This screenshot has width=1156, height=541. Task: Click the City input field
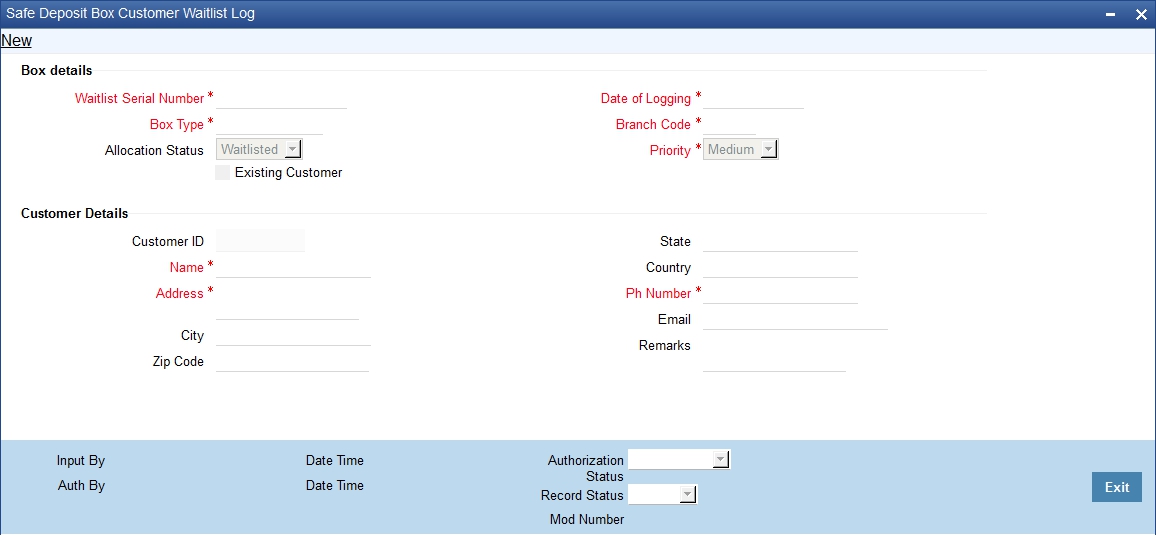click(x=293, y=335)
